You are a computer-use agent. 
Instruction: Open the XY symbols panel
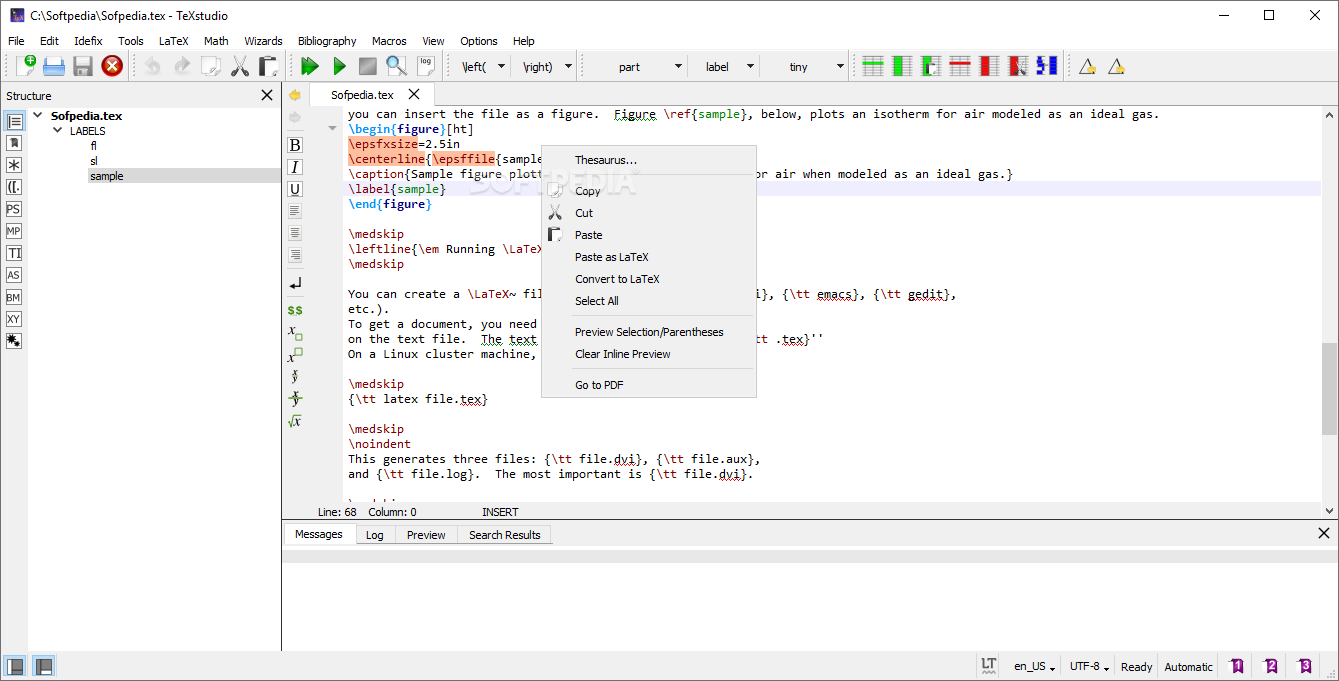coord(14,319)
